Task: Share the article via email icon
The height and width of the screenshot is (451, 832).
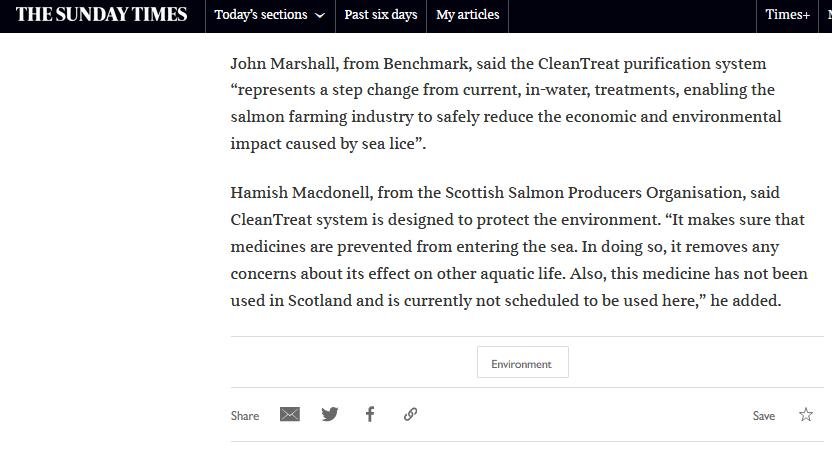Action: (x=290, y=414)
